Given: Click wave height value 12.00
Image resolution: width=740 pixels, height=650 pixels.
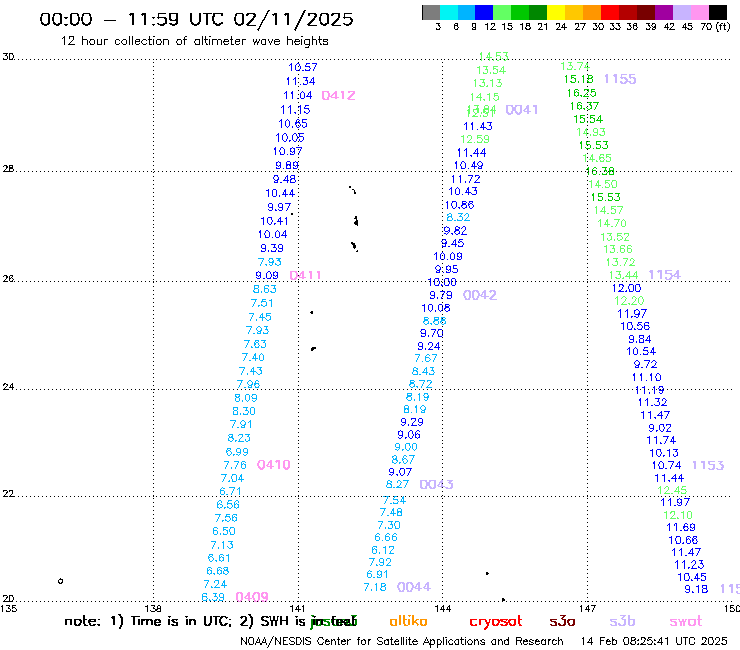Looking at the screenshot, I should [626, 288].
